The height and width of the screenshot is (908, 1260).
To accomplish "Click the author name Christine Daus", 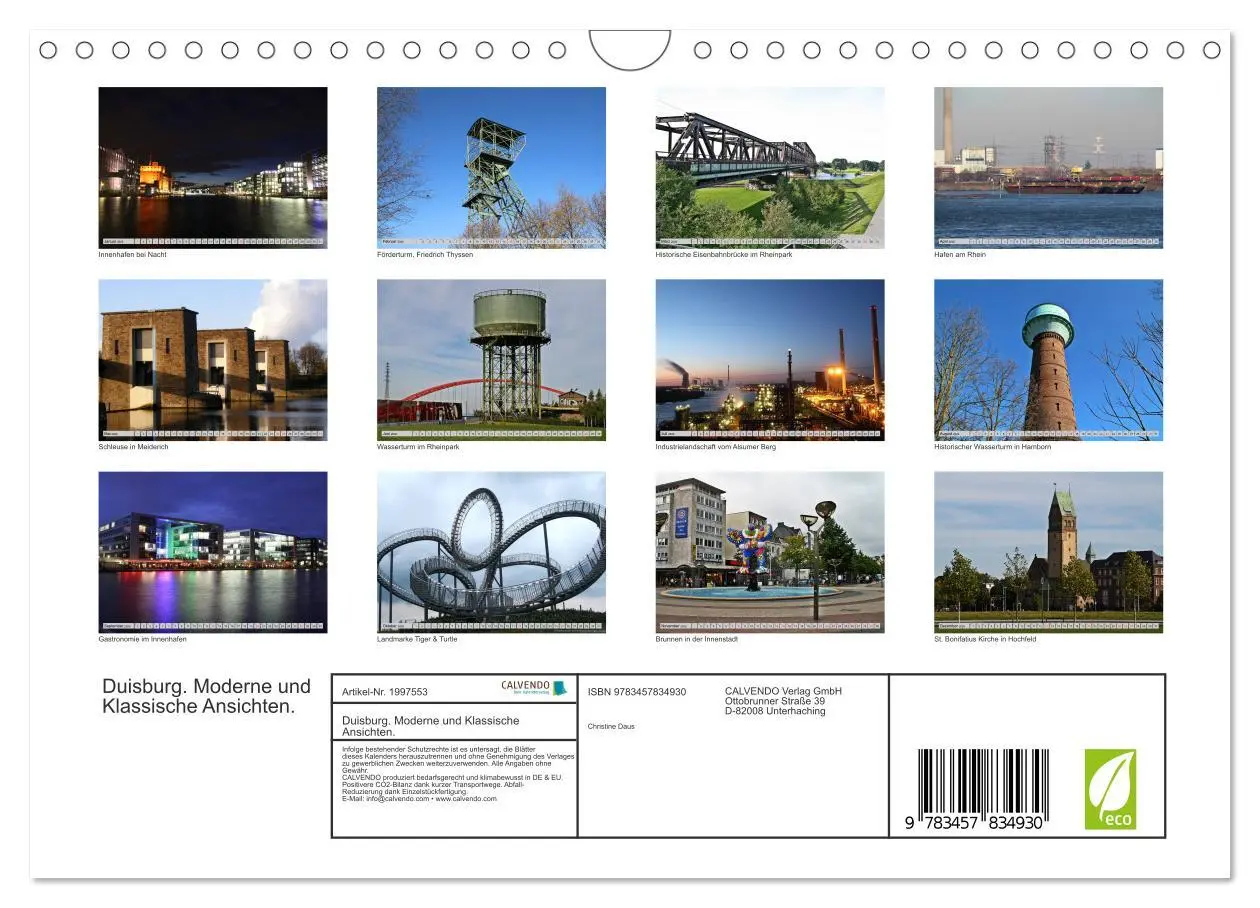I will [x=613, y=725].
